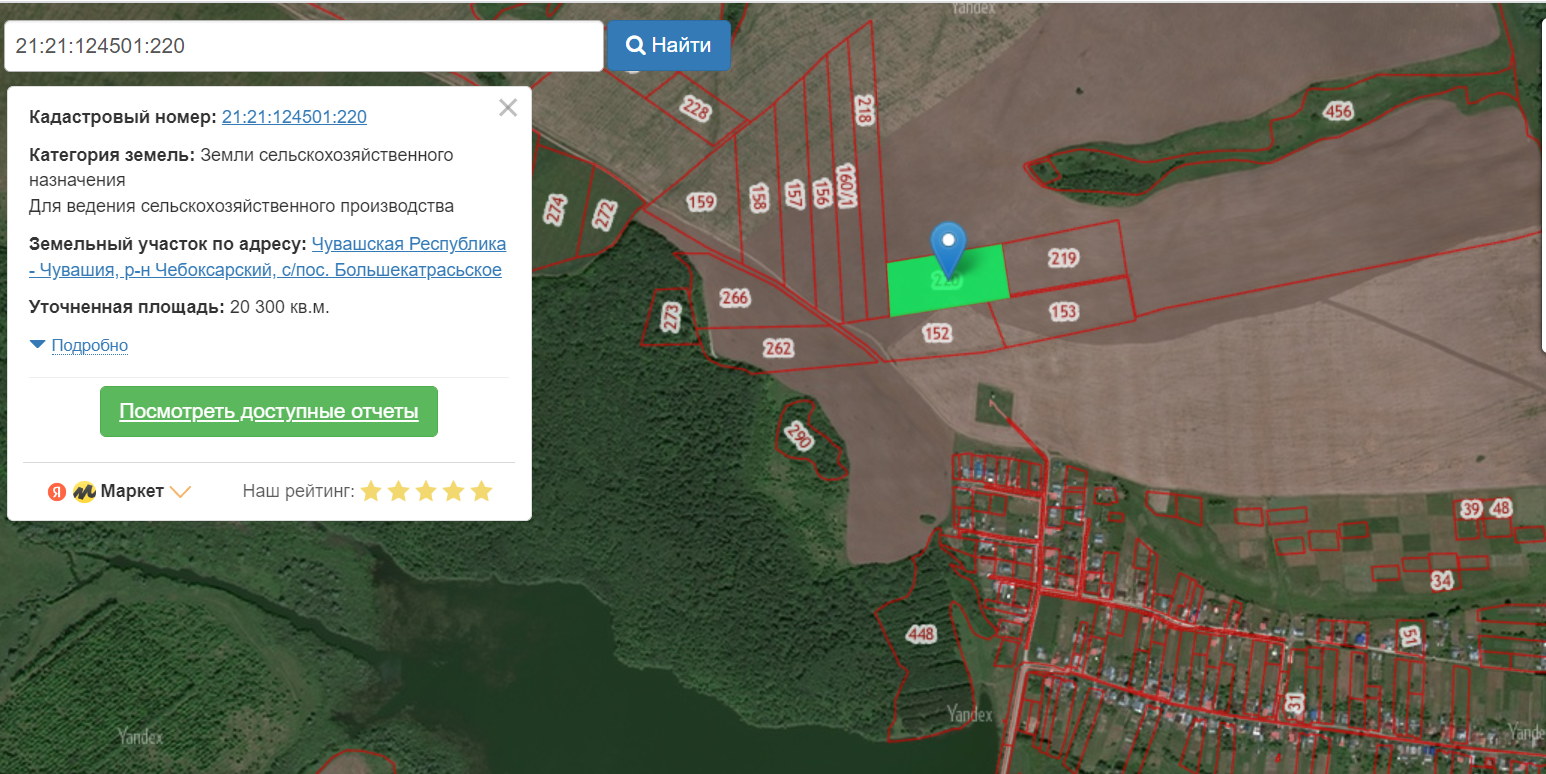The width and height of the screenshot is (1546, 774).
Task: Click the Наш рейтинг label
Action: point(298,491)
